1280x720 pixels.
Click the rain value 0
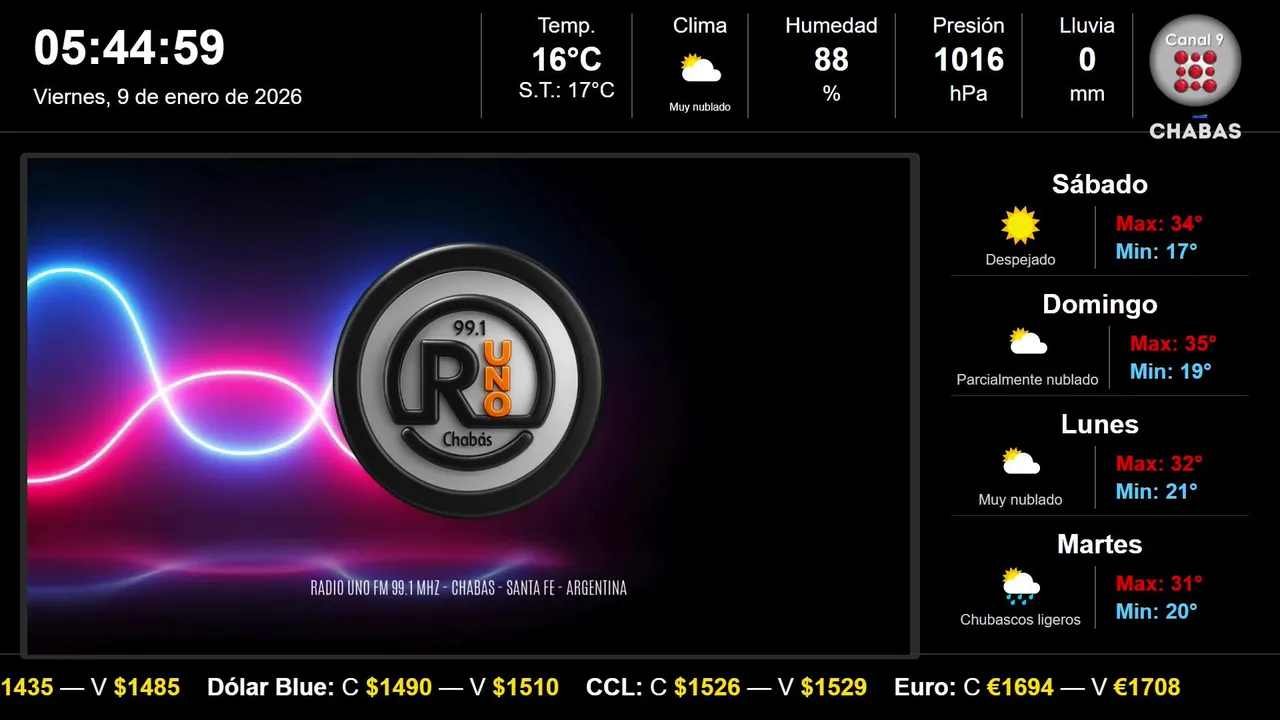point(1087,60)
